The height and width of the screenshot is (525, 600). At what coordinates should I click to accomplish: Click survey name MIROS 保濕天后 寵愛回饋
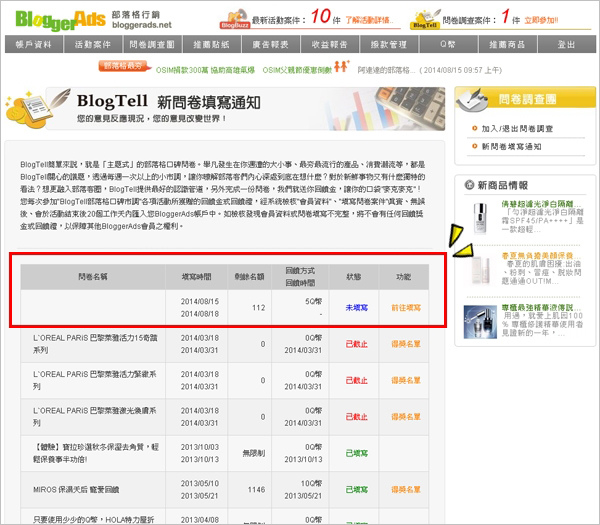pos(76,489)
